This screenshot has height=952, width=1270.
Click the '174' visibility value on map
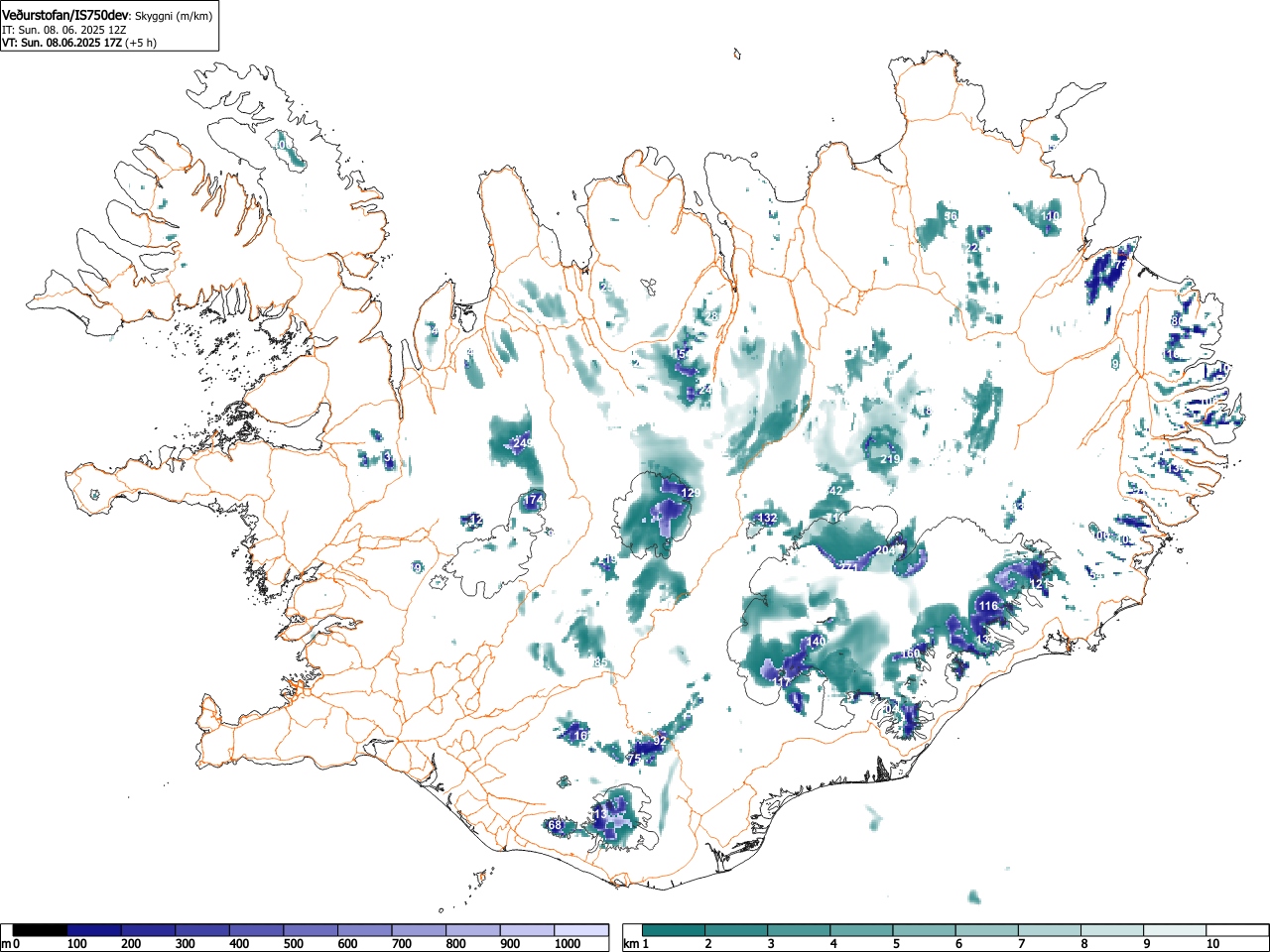[534, 501]
